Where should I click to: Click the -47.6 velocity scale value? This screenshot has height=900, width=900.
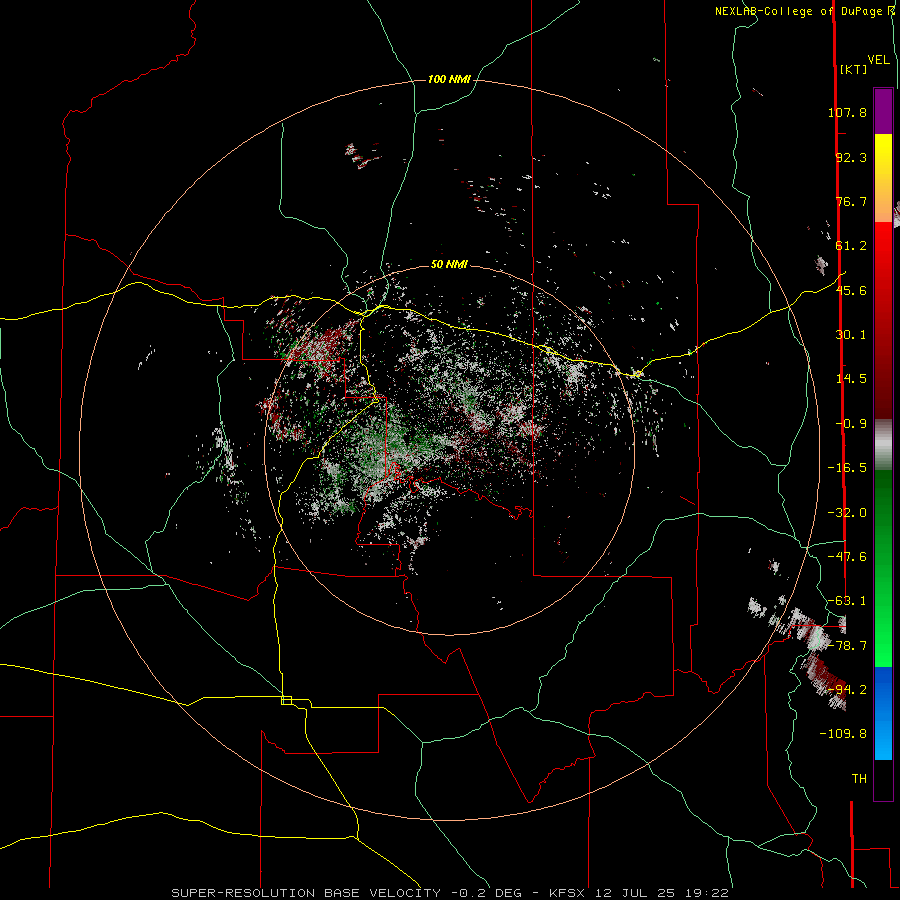847,557
